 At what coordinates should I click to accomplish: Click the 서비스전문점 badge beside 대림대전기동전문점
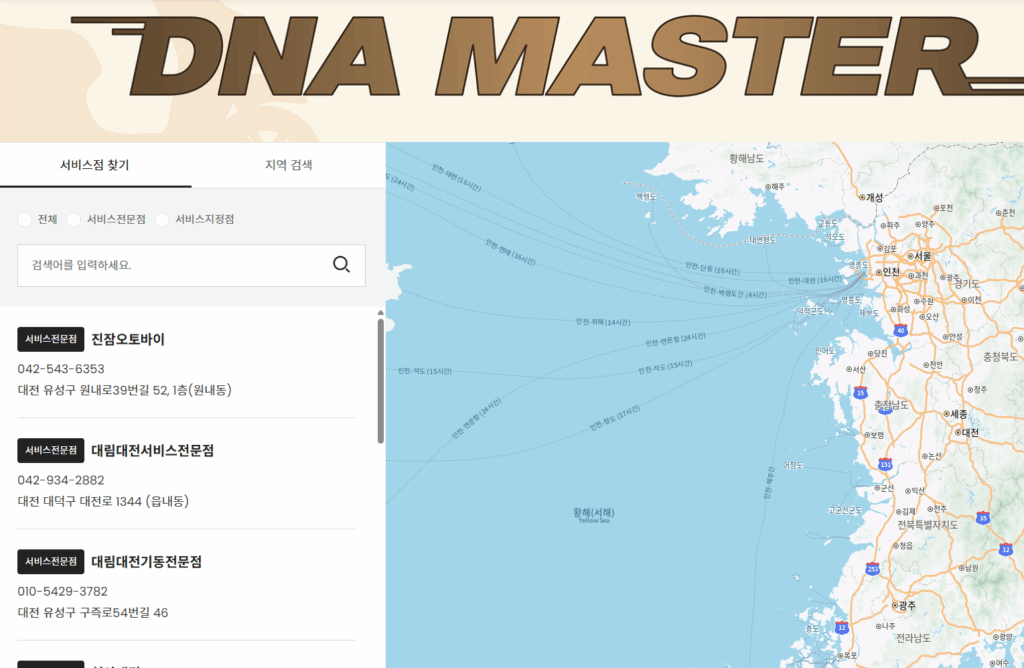point(51,562)
